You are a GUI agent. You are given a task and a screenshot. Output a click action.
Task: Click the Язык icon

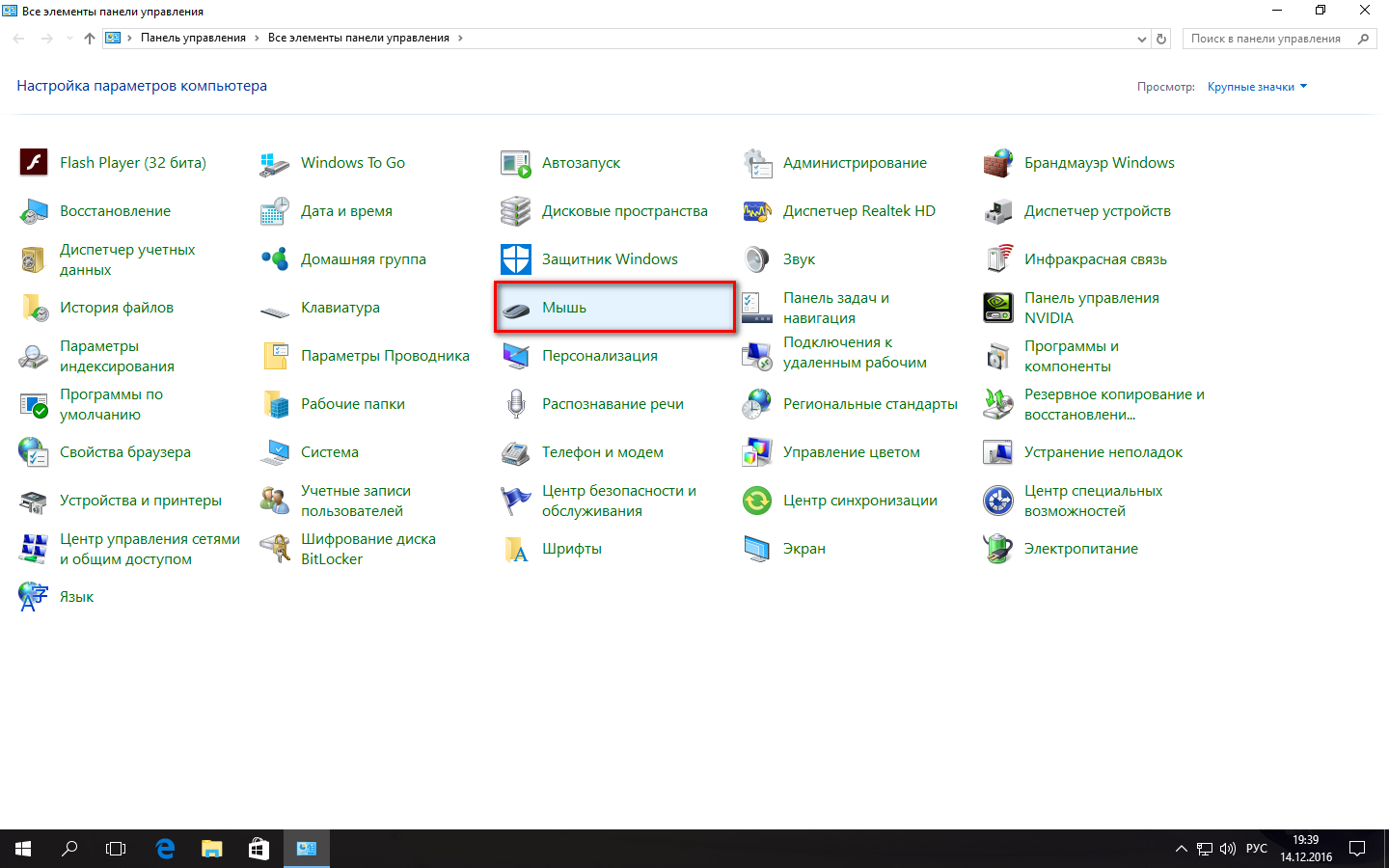click(x=34, y=597)
